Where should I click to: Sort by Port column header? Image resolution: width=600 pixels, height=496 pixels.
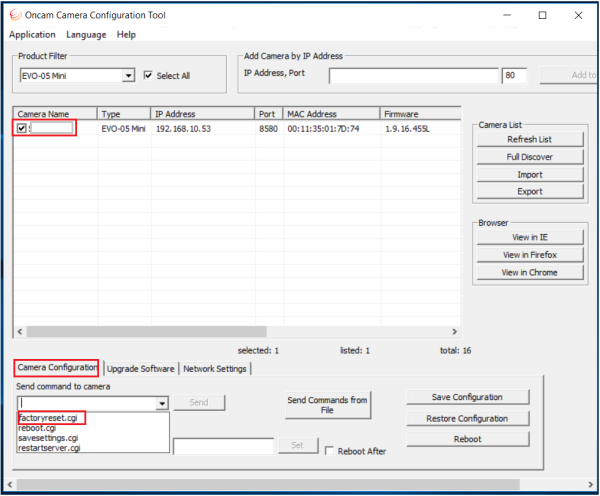(x=269, y=114)
